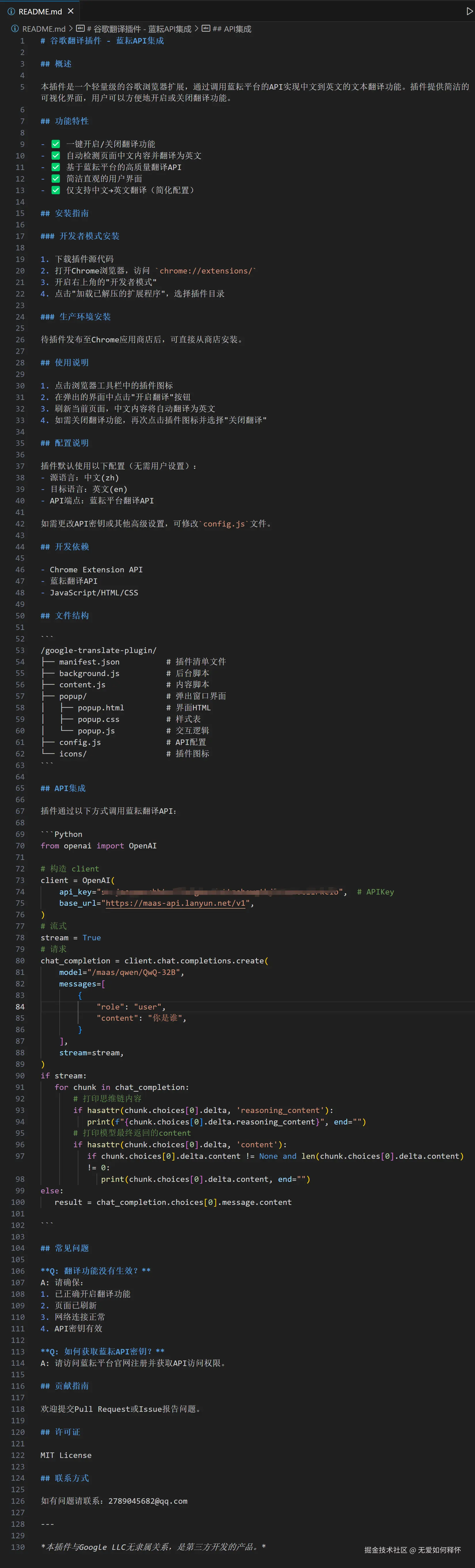Click 'icons/' in the file tree block
The height and width of the screenshot is (1568, 475).
[73, 754]
